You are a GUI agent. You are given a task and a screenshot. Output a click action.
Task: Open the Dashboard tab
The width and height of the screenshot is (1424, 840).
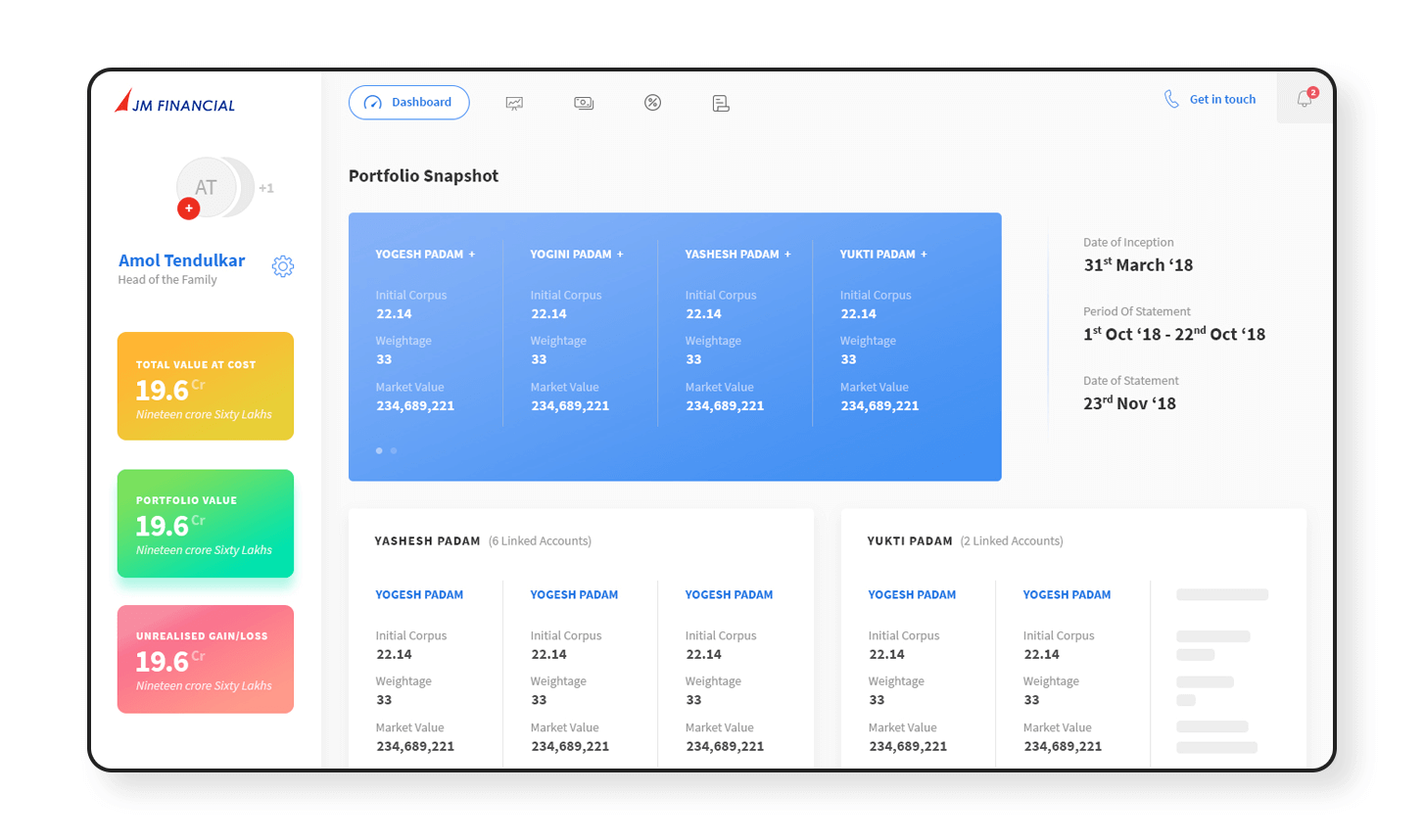coord(408,103)
